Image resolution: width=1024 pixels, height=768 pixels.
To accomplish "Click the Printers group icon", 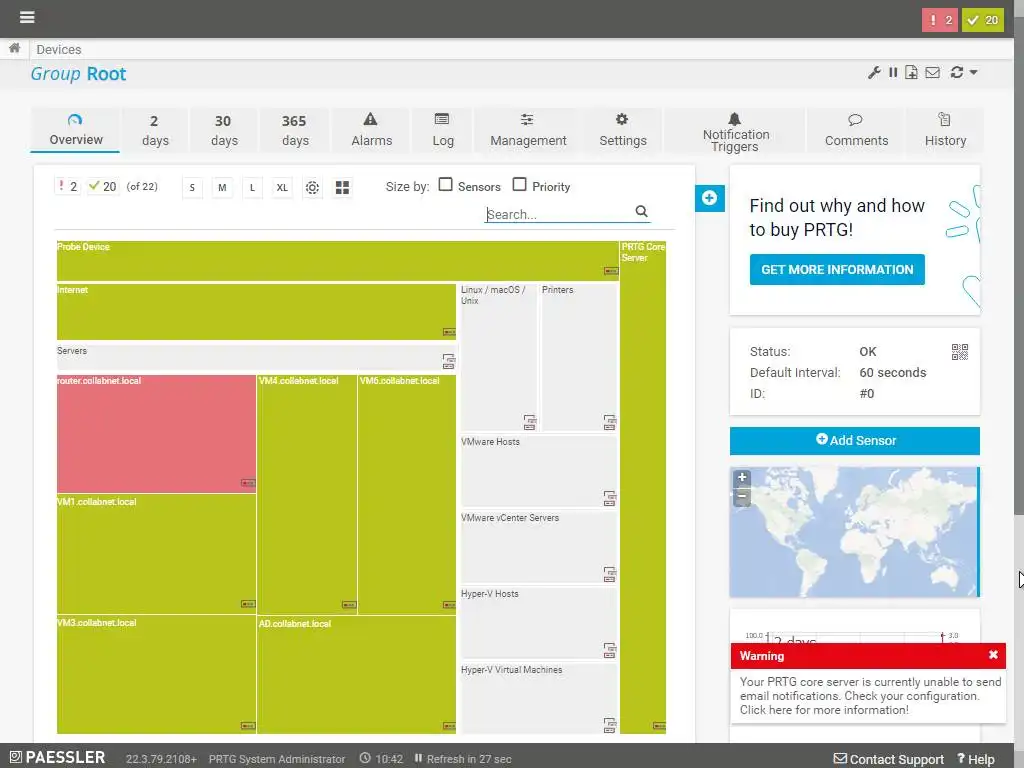I will (609, 422).
